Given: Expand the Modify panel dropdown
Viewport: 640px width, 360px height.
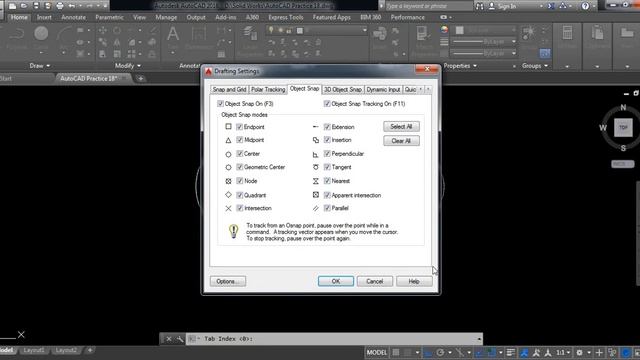Looking at the screenshot, I should coord(128,66).
